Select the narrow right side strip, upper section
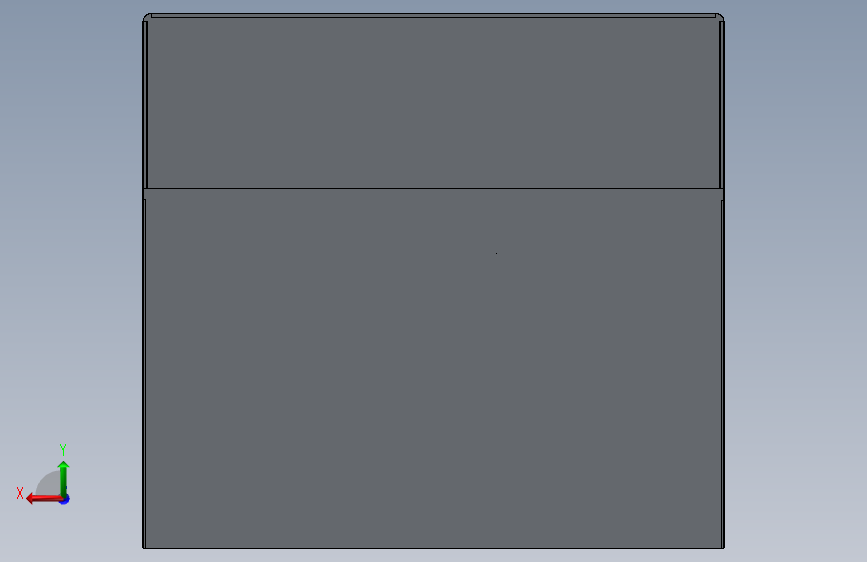 [722, 105]
